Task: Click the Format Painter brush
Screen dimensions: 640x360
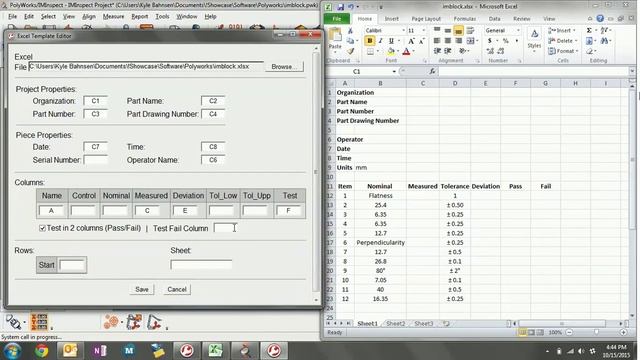Action: pos(350,51)
